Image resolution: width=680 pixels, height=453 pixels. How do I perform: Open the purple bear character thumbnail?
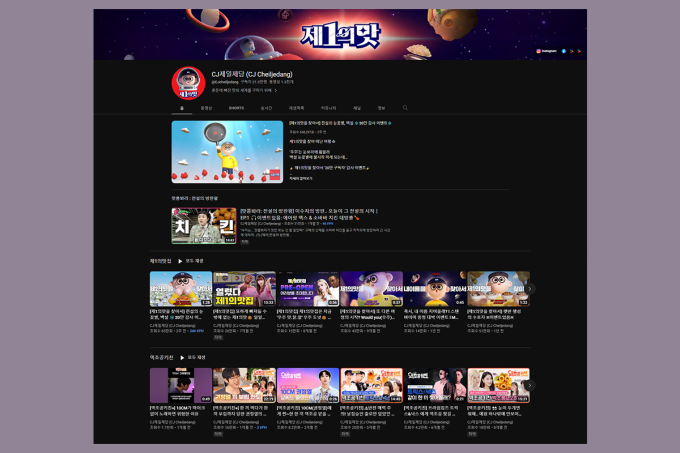coord(372,289)
